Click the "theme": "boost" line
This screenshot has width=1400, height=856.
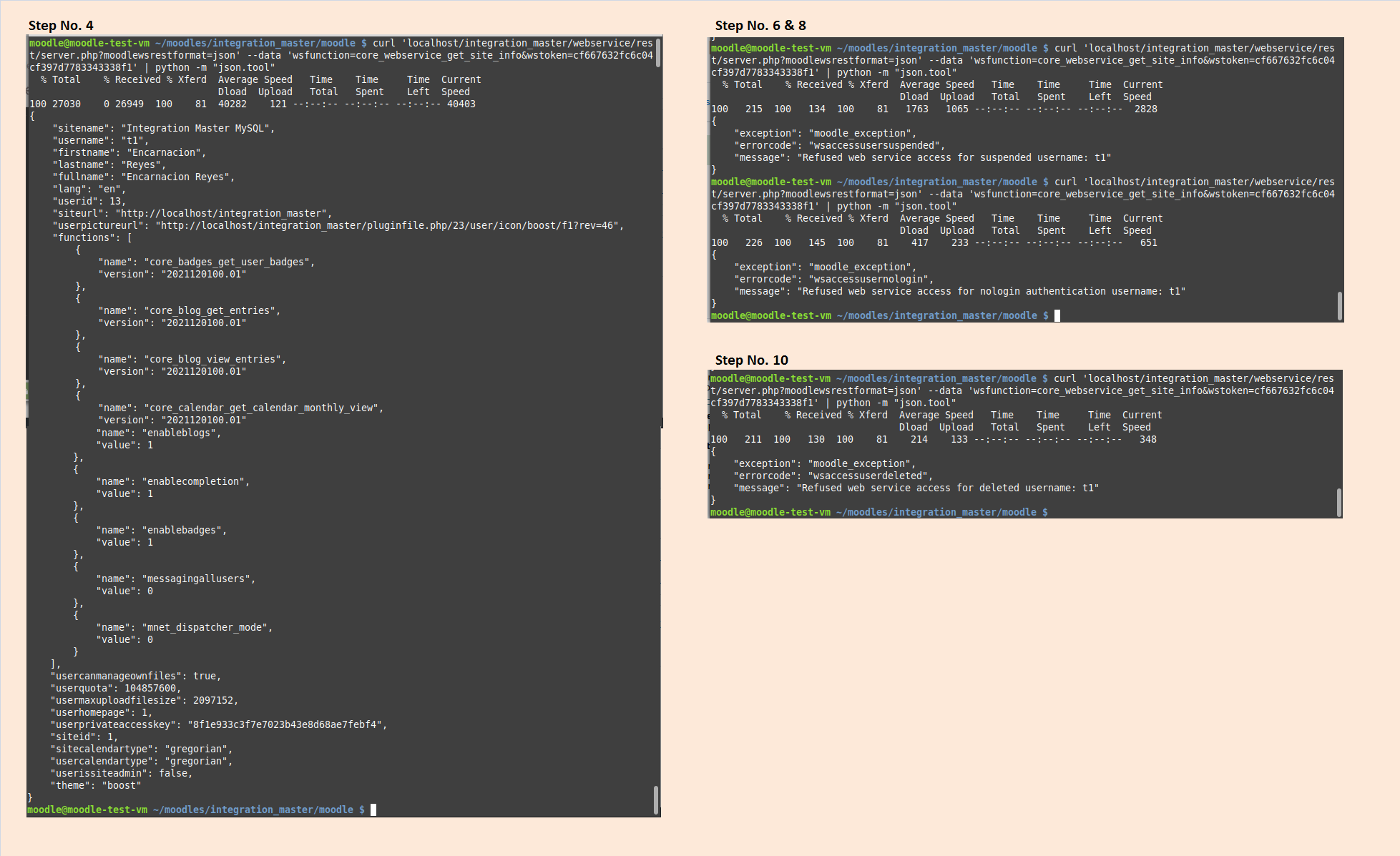pos(96,786)
